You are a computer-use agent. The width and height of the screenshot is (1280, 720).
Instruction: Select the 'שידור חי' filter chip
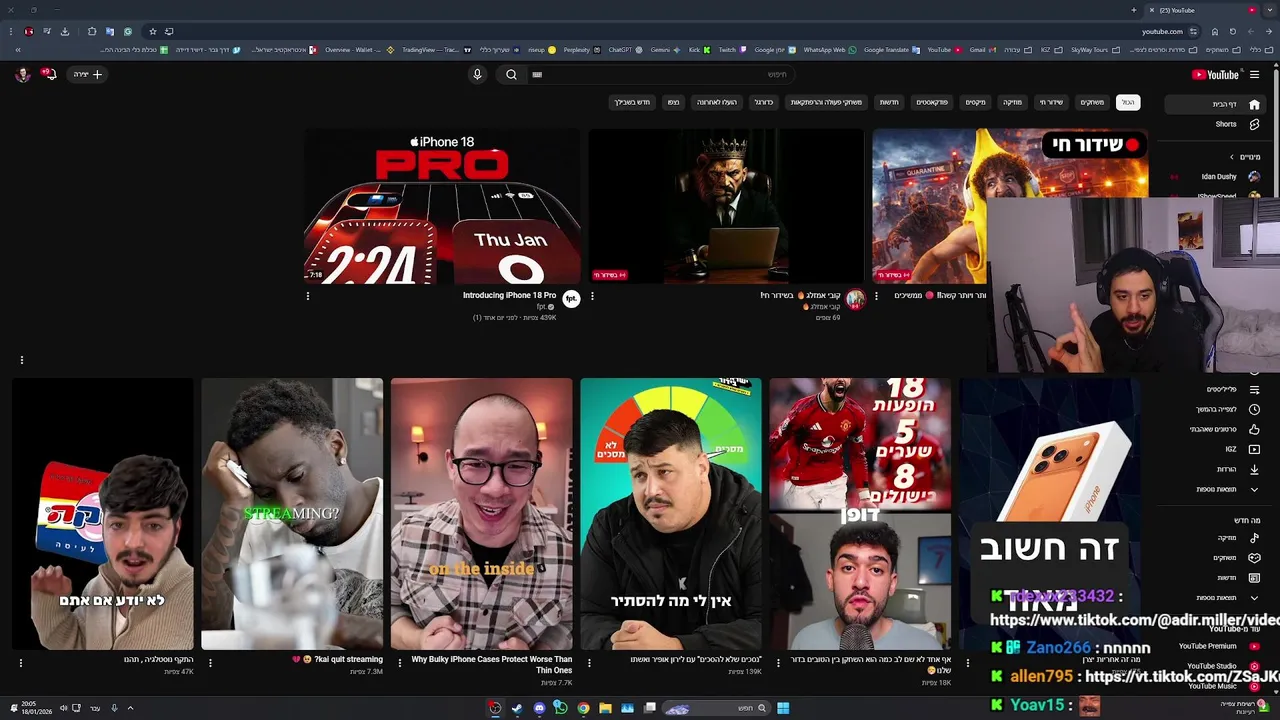(x=1051, y=102)
